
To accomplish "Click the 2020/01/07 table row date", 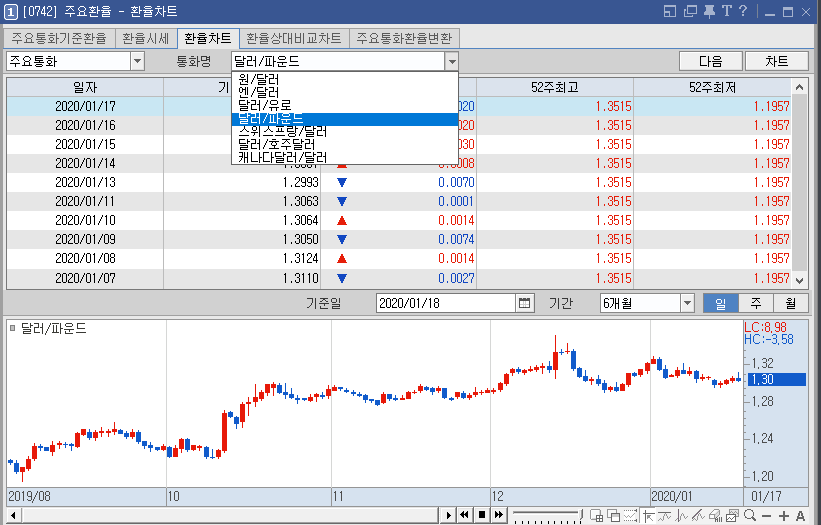I will point(85,278).
